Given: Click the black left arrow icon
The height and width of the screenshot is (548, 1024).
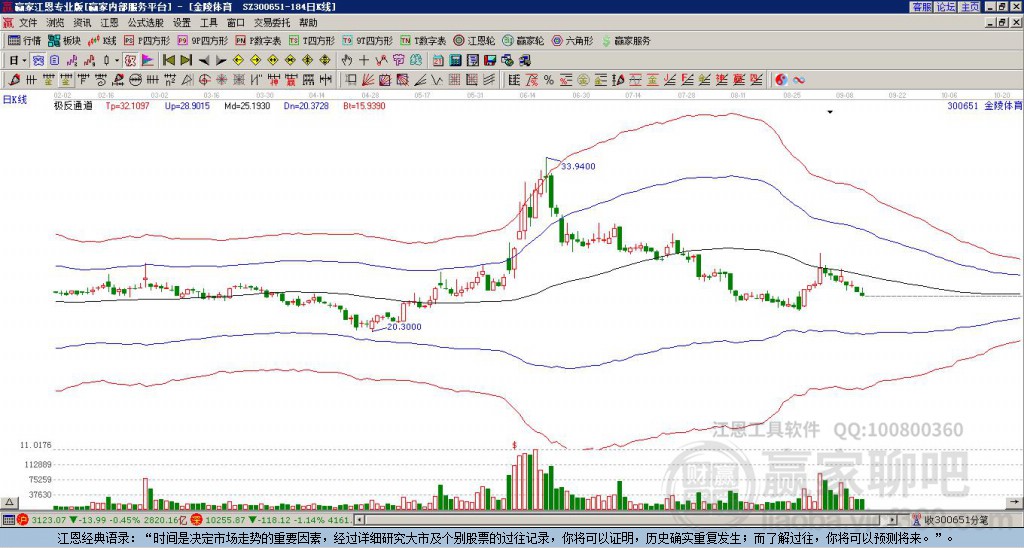Looking at the screenshot, I should 204,61.
